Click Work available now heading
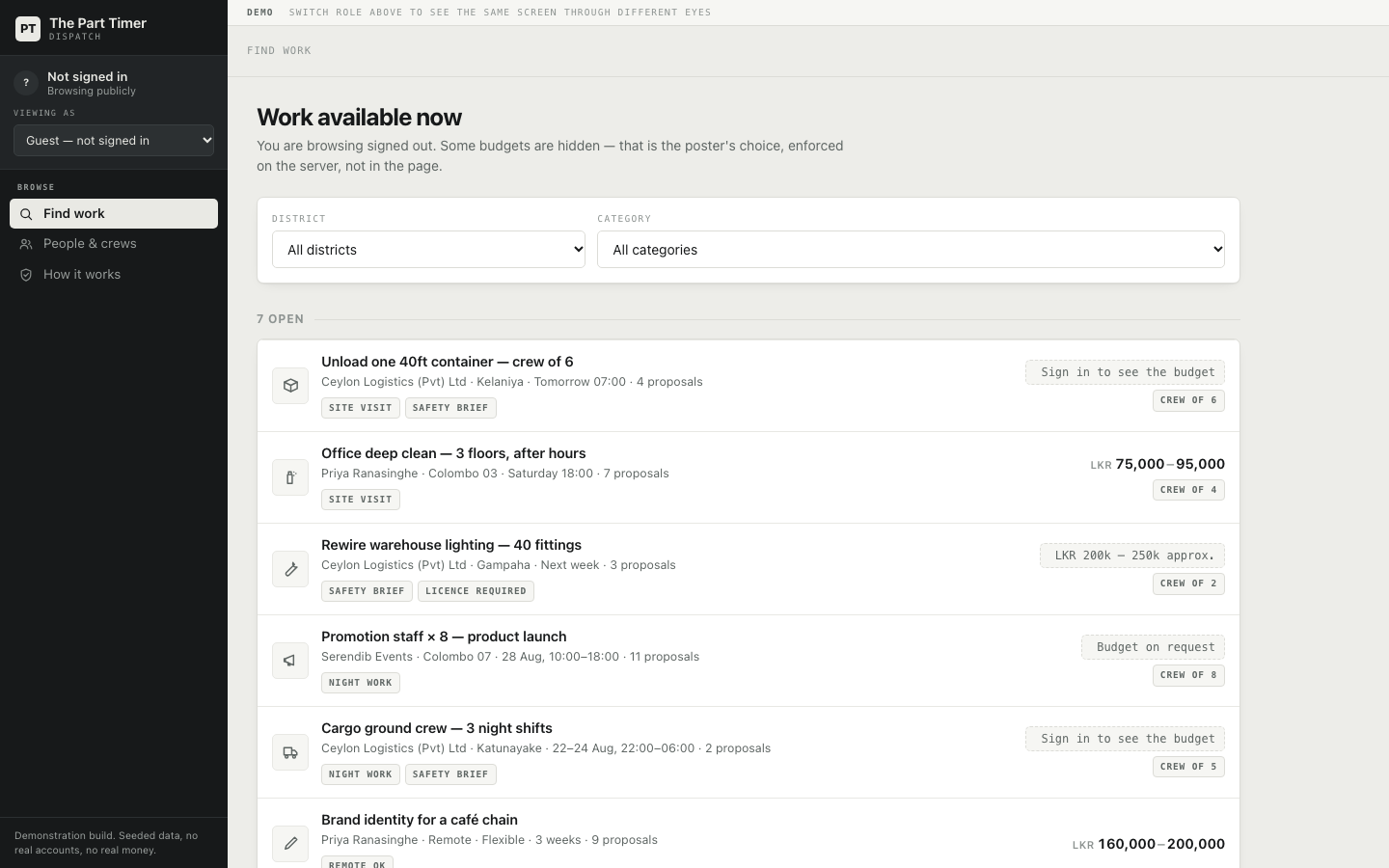The height and width of the screenshot is (868, 1389). tap(359, 118)
